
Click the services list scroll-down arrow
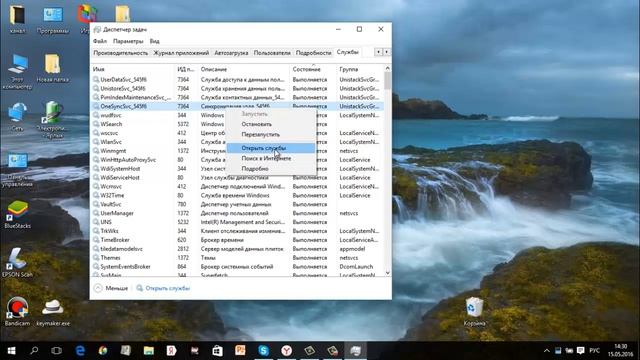pyautogui.click(x=387, y=273)
